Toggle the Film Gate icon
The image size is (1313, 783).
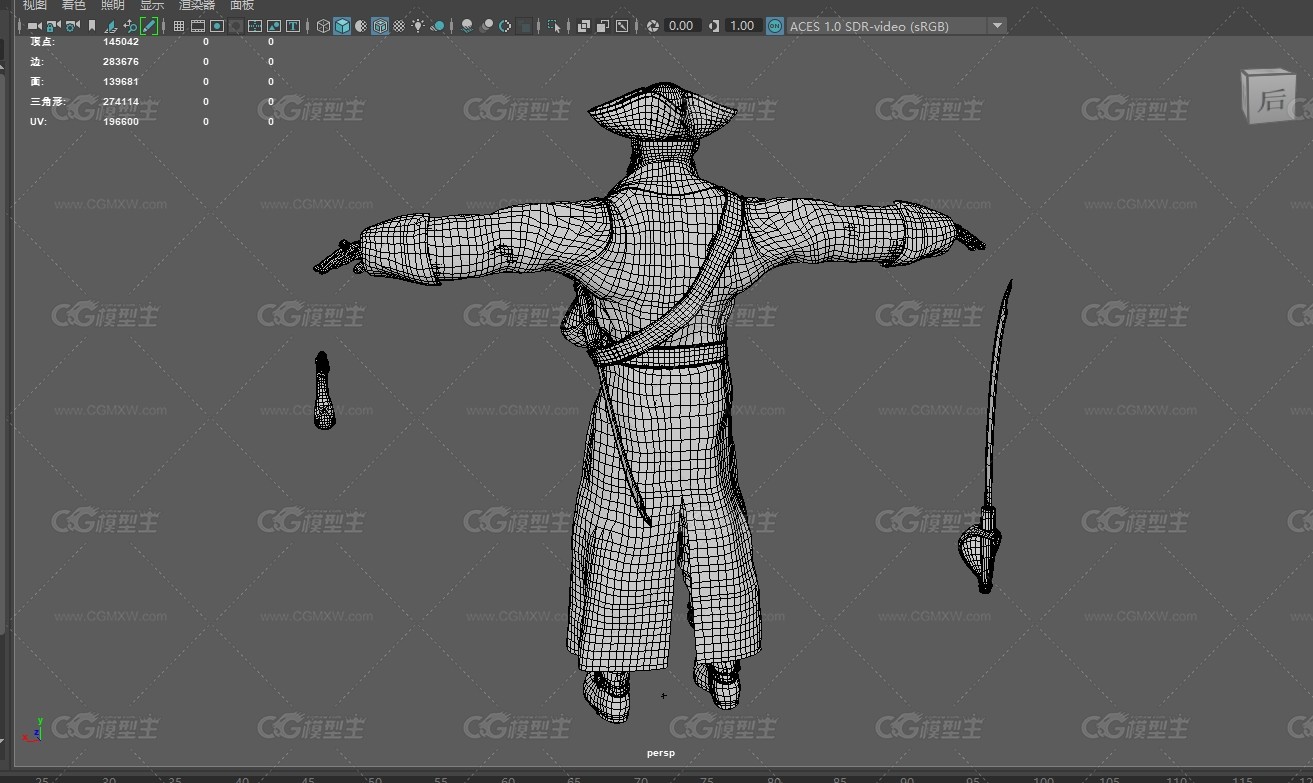point(197,26)
